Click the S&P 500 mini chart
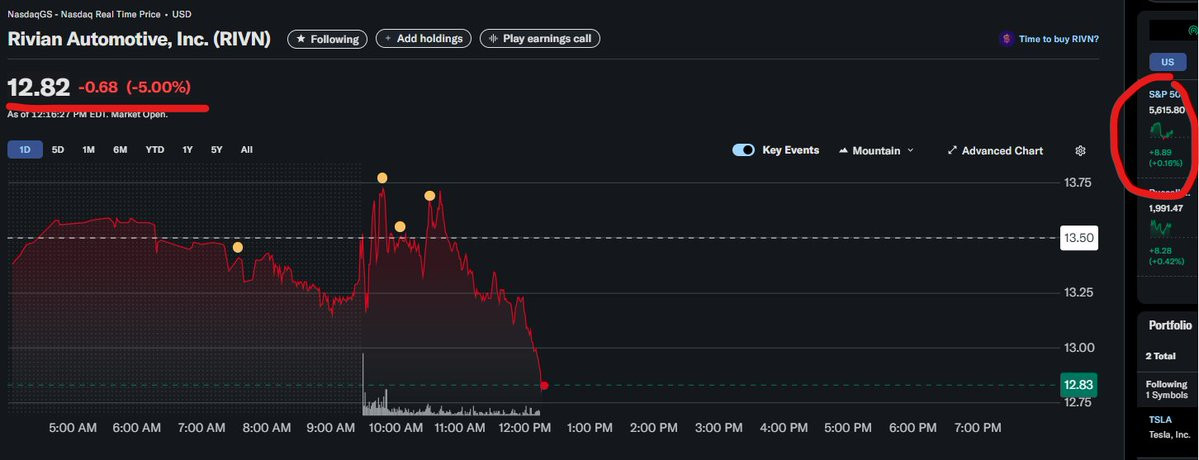This screenshot has height=460, width=1199. (1162, 131)
